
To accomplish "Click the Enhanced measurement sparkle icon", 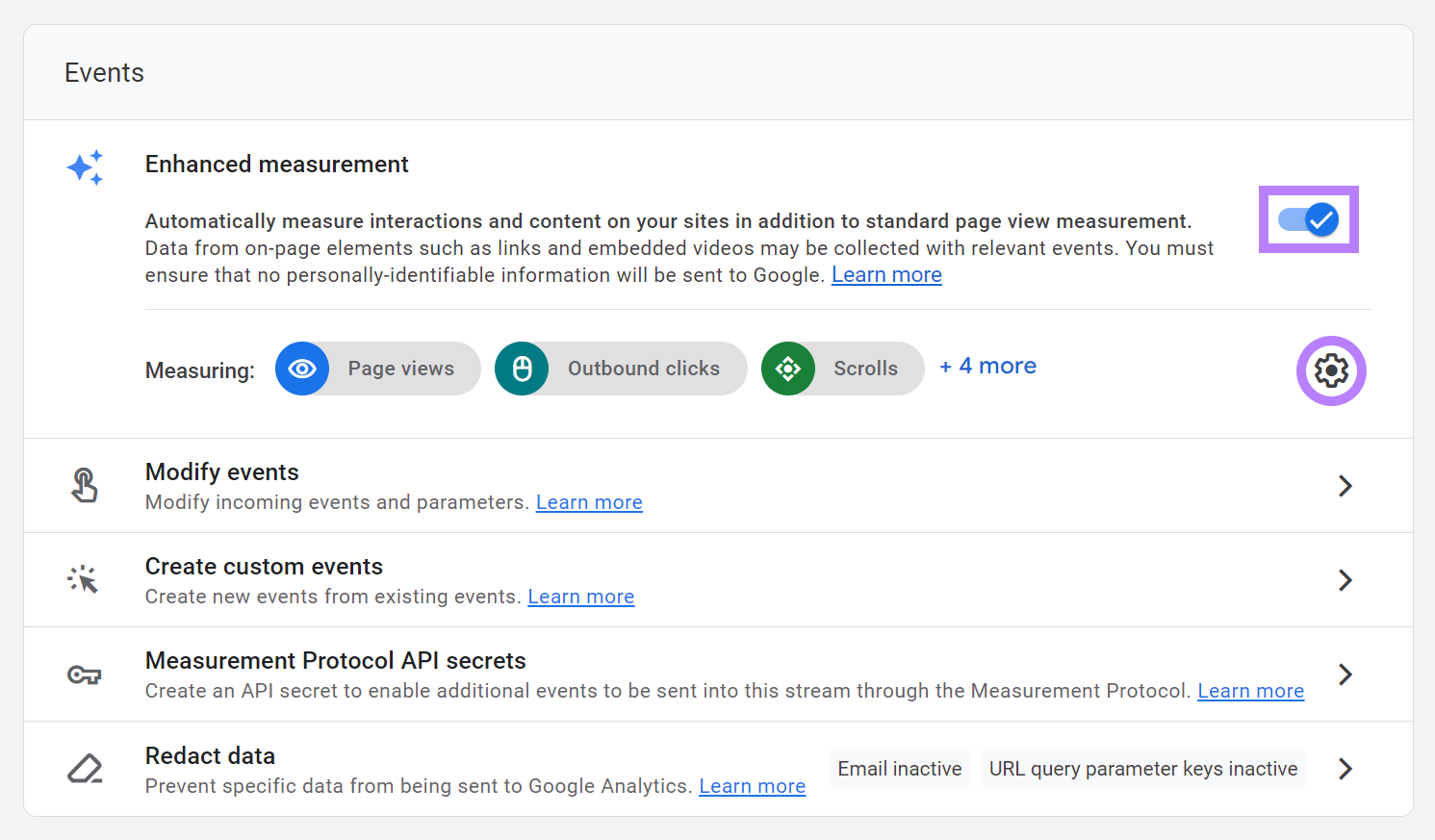I will [85, 167].
